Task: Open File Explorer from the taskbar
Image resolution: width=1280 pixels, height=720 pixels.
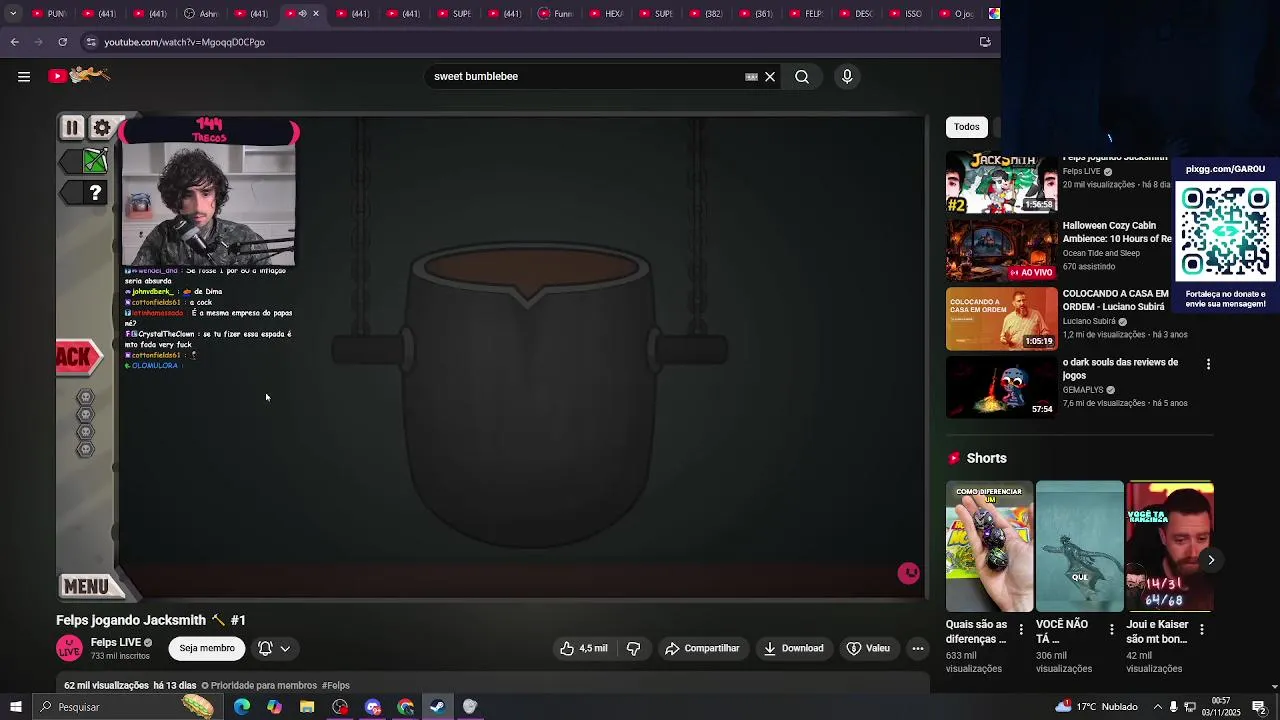Action: click(307, 707)
